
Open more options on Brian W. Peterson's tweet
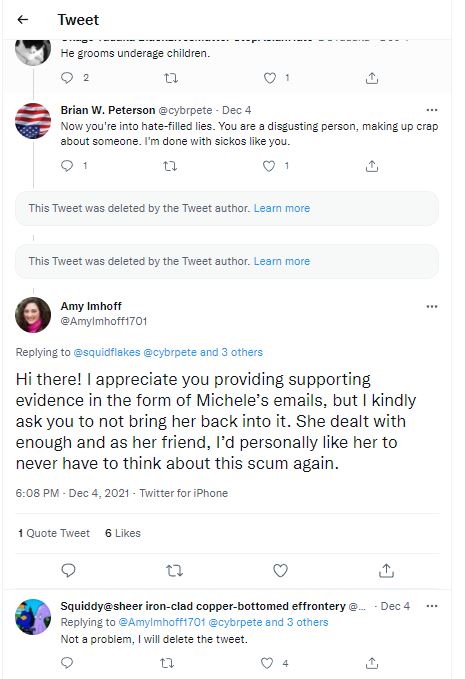click(432, 110)
